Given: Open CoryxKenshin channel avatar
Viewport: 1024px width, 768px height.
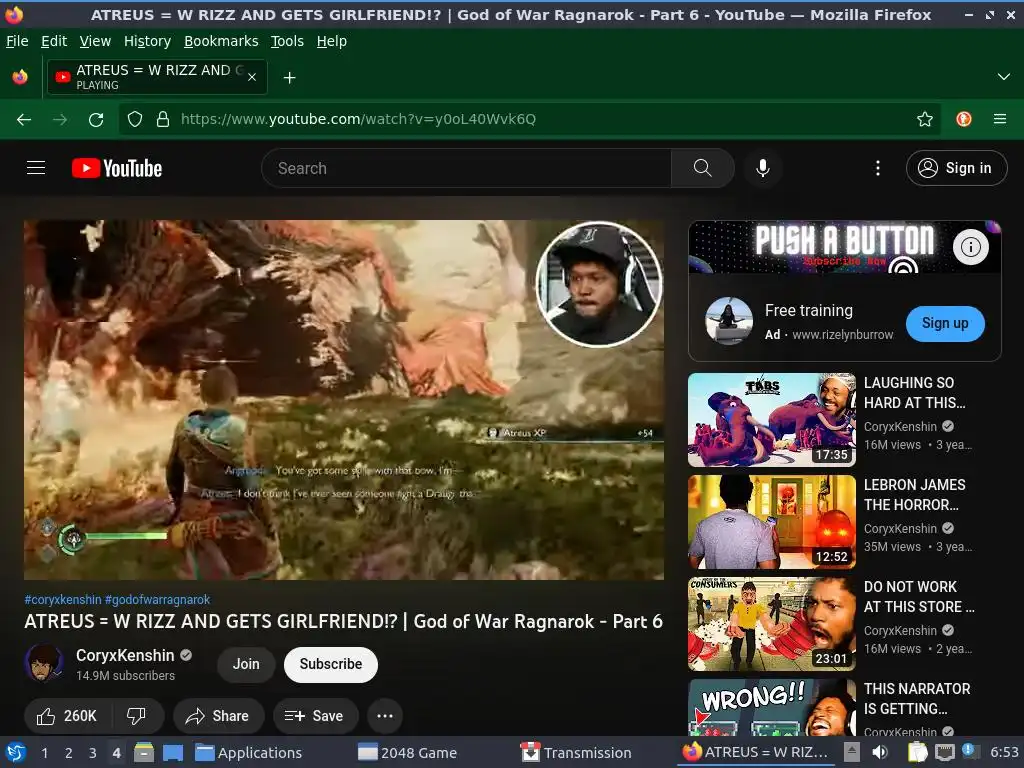Looking at the screenshot, I should pos(44,663).
